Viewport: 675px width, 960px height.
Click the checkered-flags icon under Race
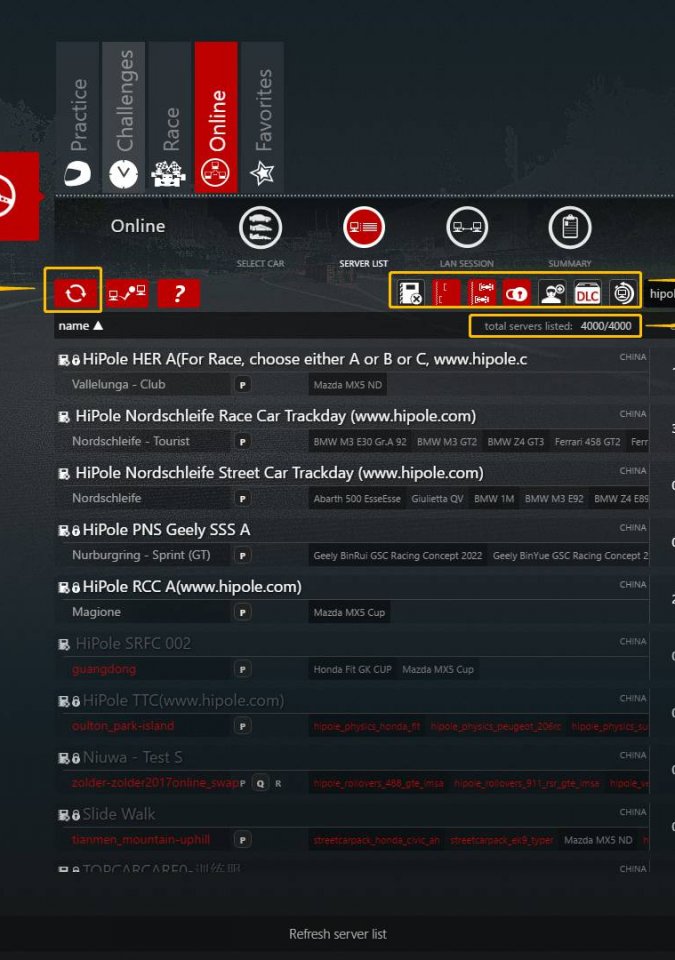coord(169,174)
